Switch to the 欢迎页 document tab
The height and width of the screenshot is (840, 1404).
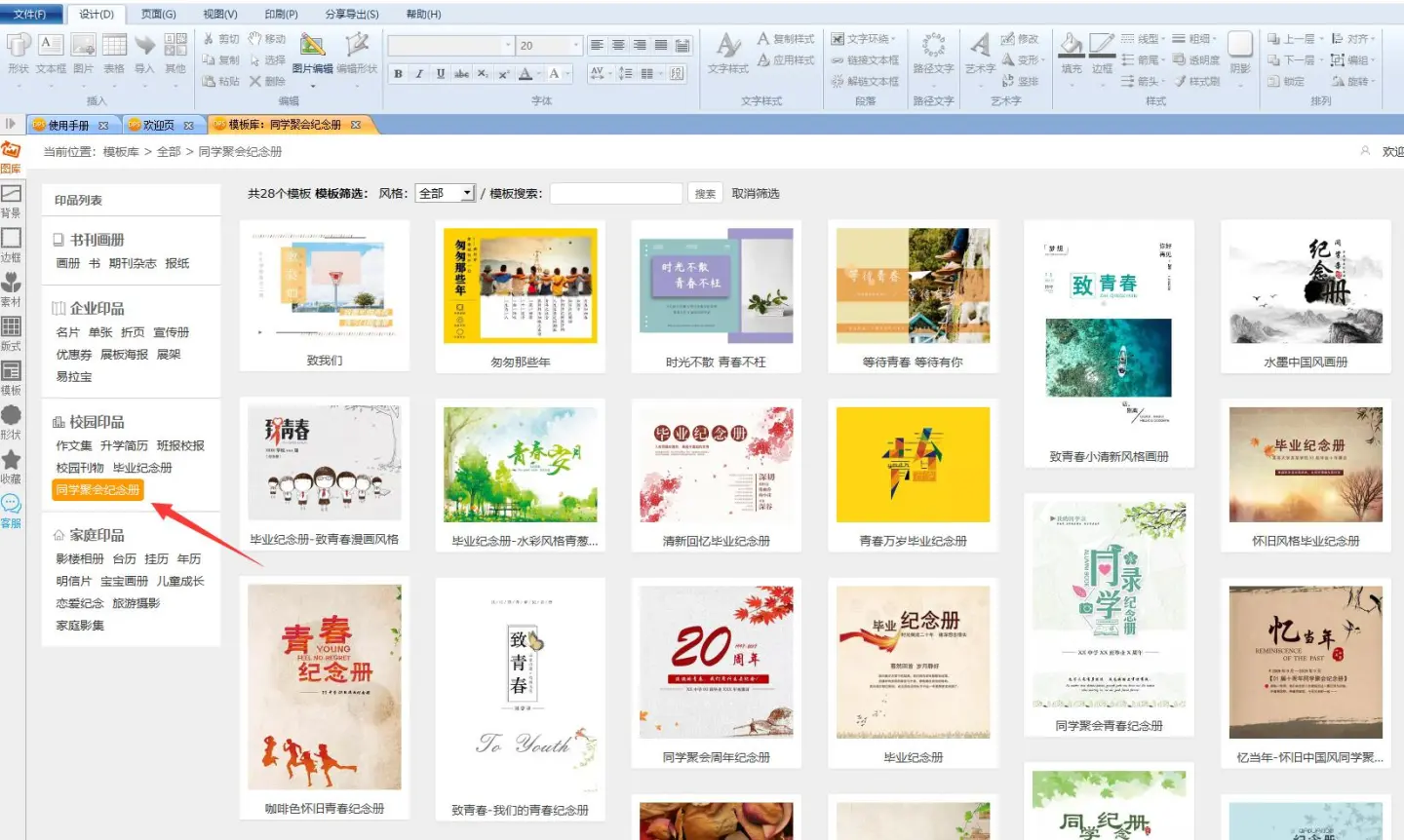point(160,125)
